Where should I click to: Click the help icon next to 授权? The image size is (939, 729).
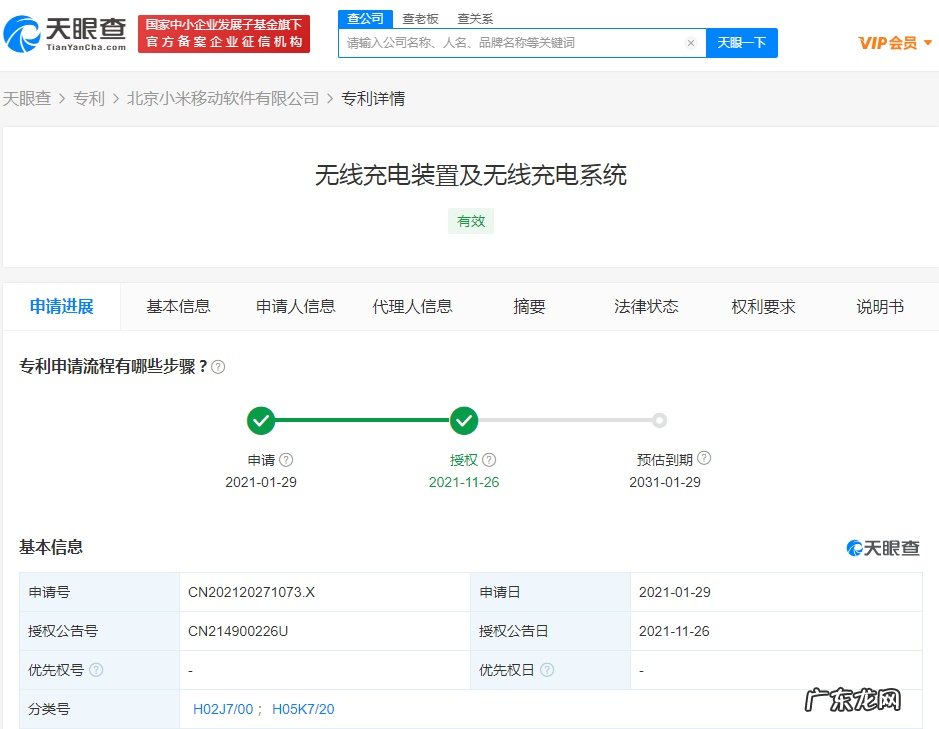click(x=488, y=459)
